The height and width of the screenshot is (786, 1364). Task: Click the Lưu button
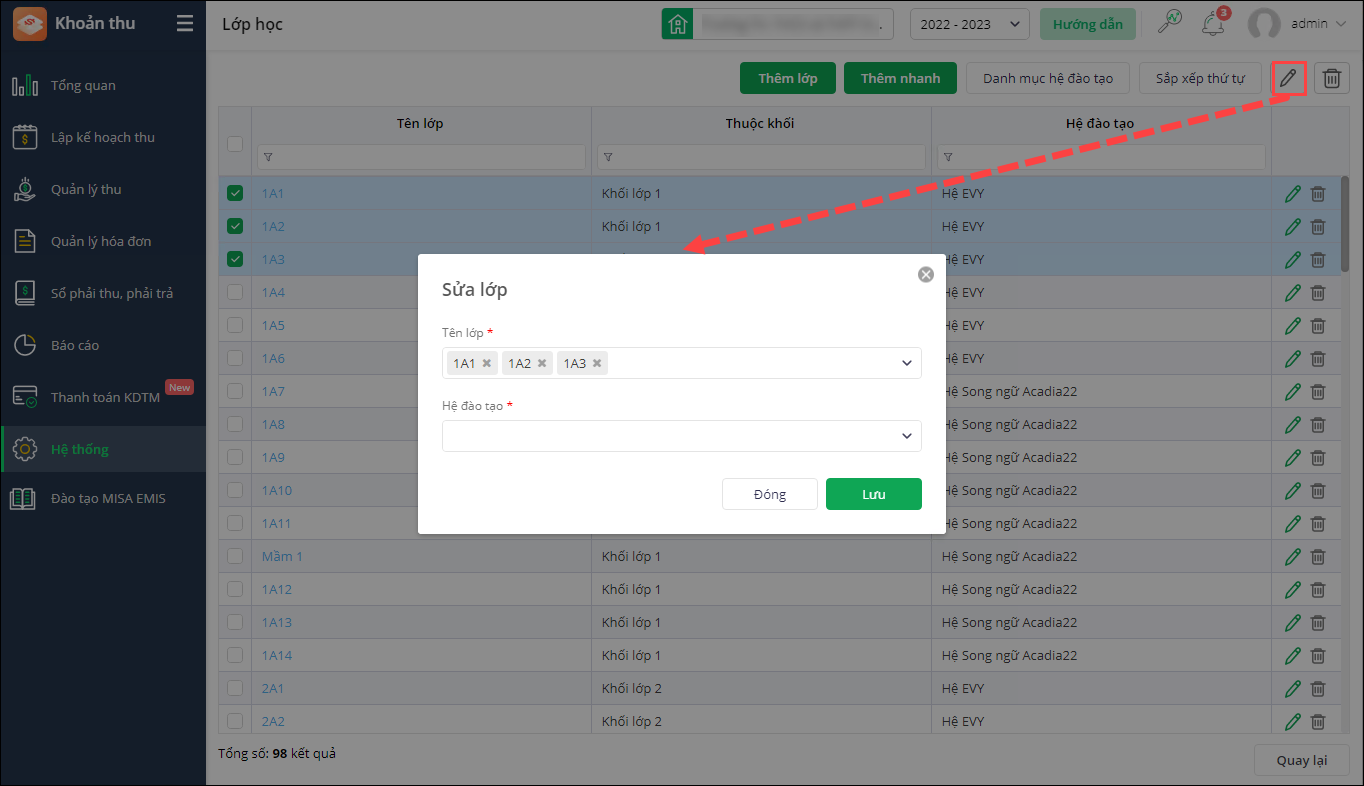[874, 494]
